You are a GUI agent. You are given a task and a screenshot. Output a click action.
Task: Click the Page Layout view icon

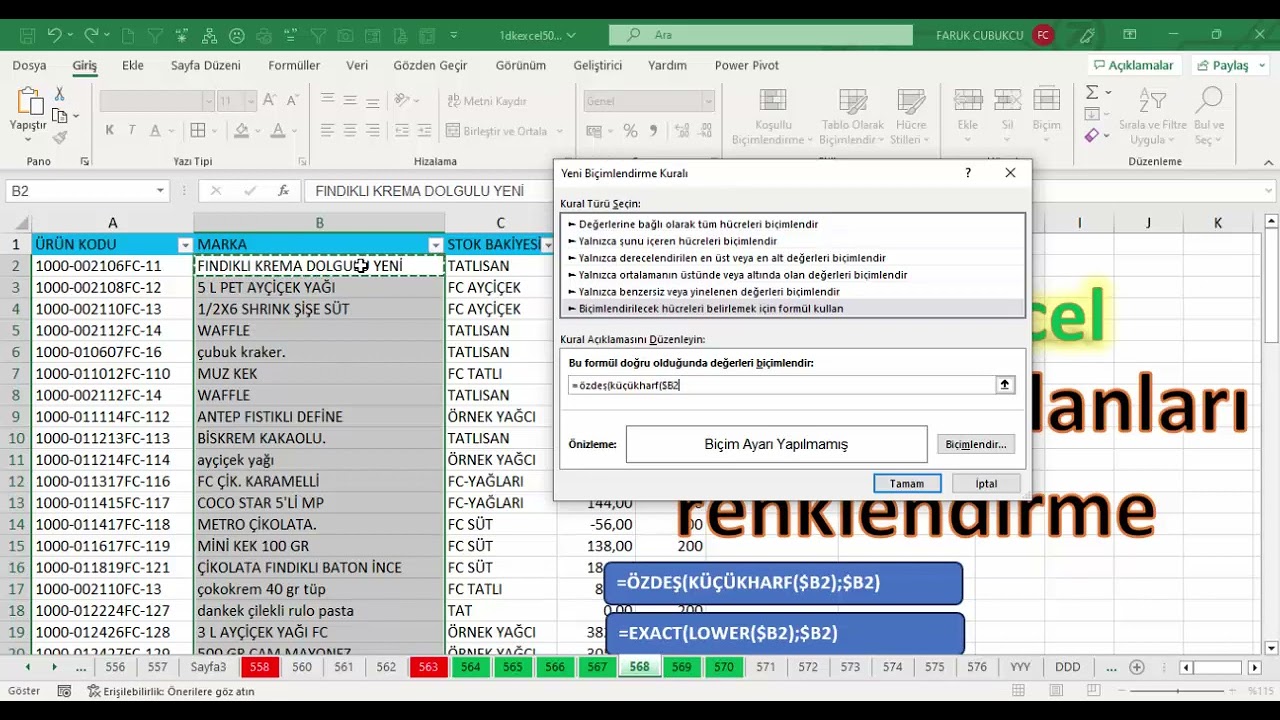click(1055, 691)
